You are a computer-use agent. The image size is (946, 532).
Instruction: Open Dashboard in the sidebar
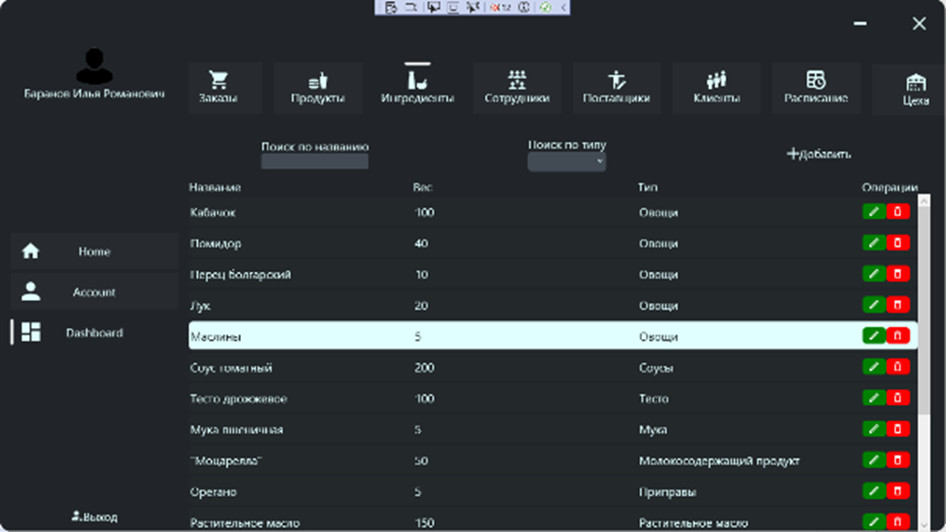(x=94, y=332)
